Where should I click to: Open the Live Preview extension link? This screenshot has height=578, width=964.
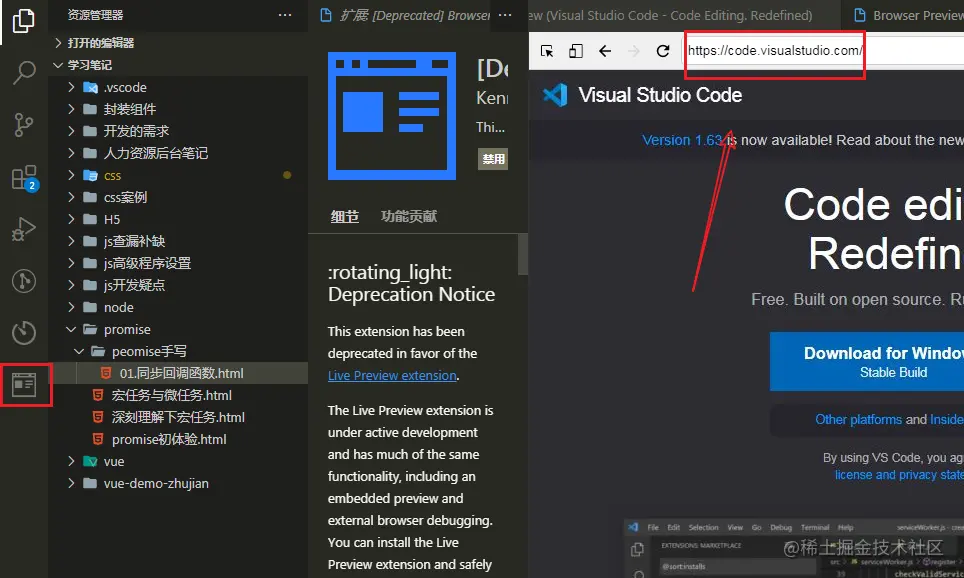391,375
